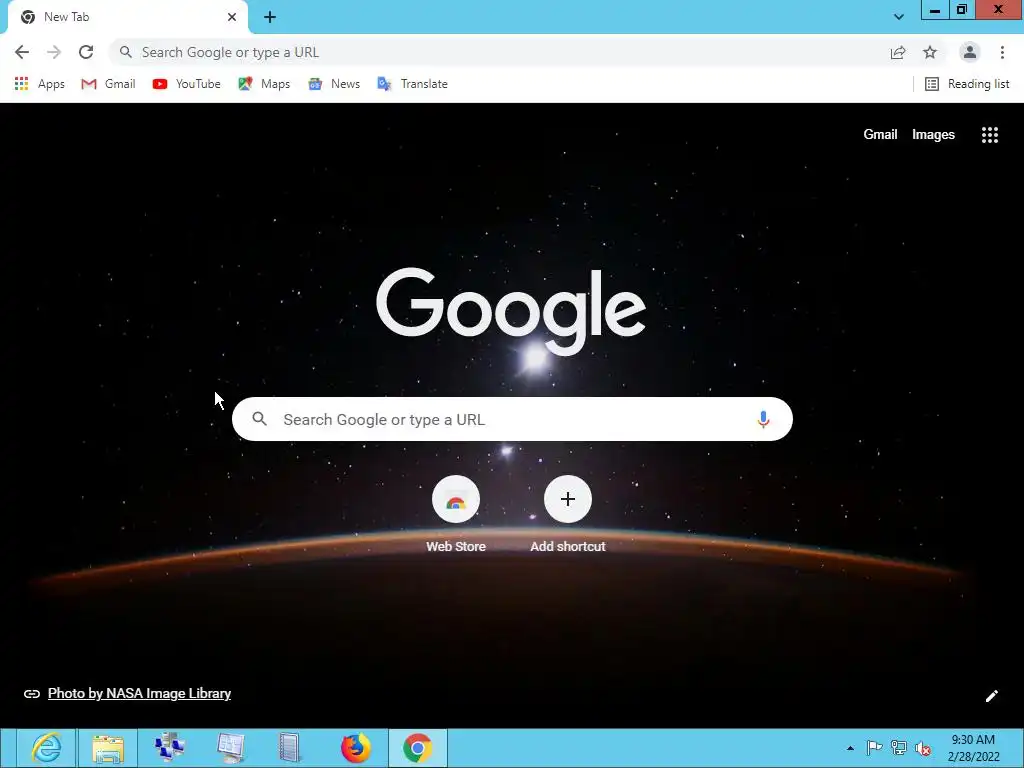The image size is (1024, 768).
Task: Bookmark this tab with the star icon
Action: pos(930,52)
